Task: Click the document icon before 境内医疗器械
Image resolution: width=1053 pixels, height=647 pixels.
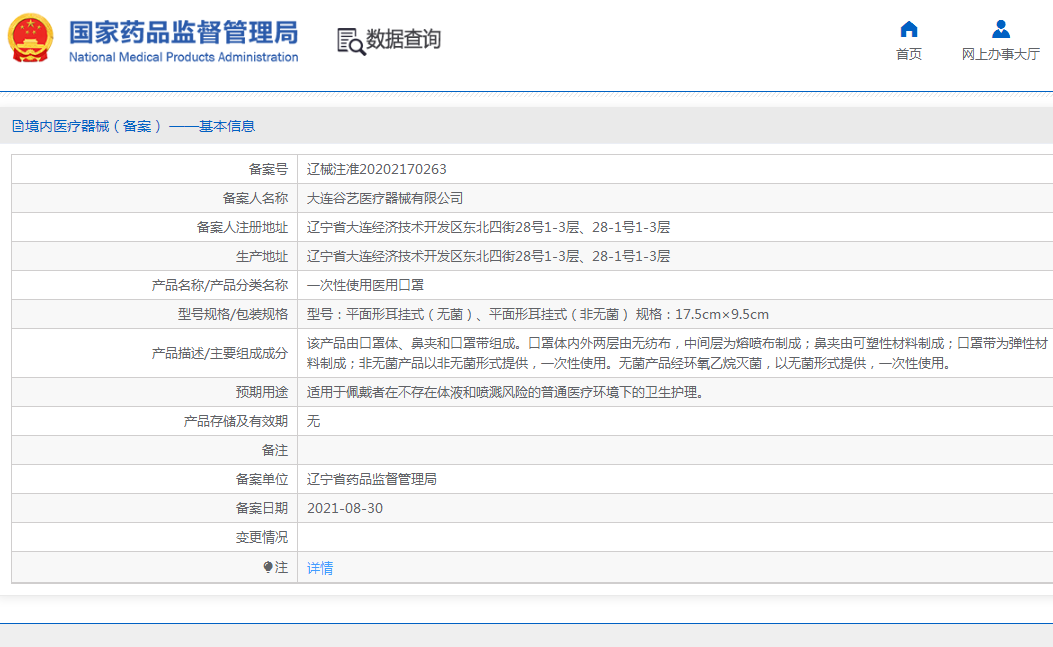Action: tap(17, 126)
